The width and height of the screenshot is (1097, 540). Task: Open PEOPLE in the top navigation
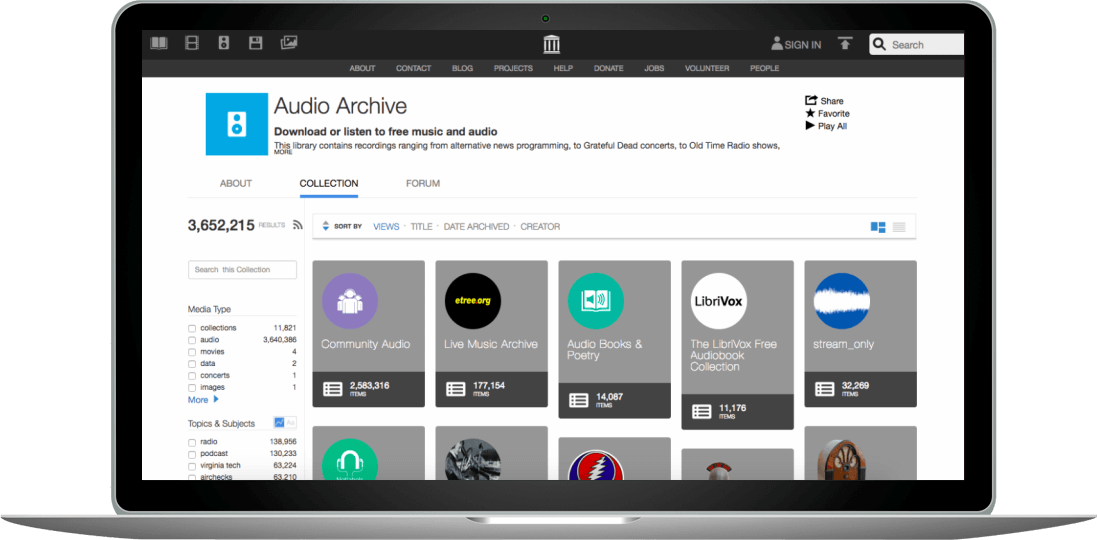(765, 69)
